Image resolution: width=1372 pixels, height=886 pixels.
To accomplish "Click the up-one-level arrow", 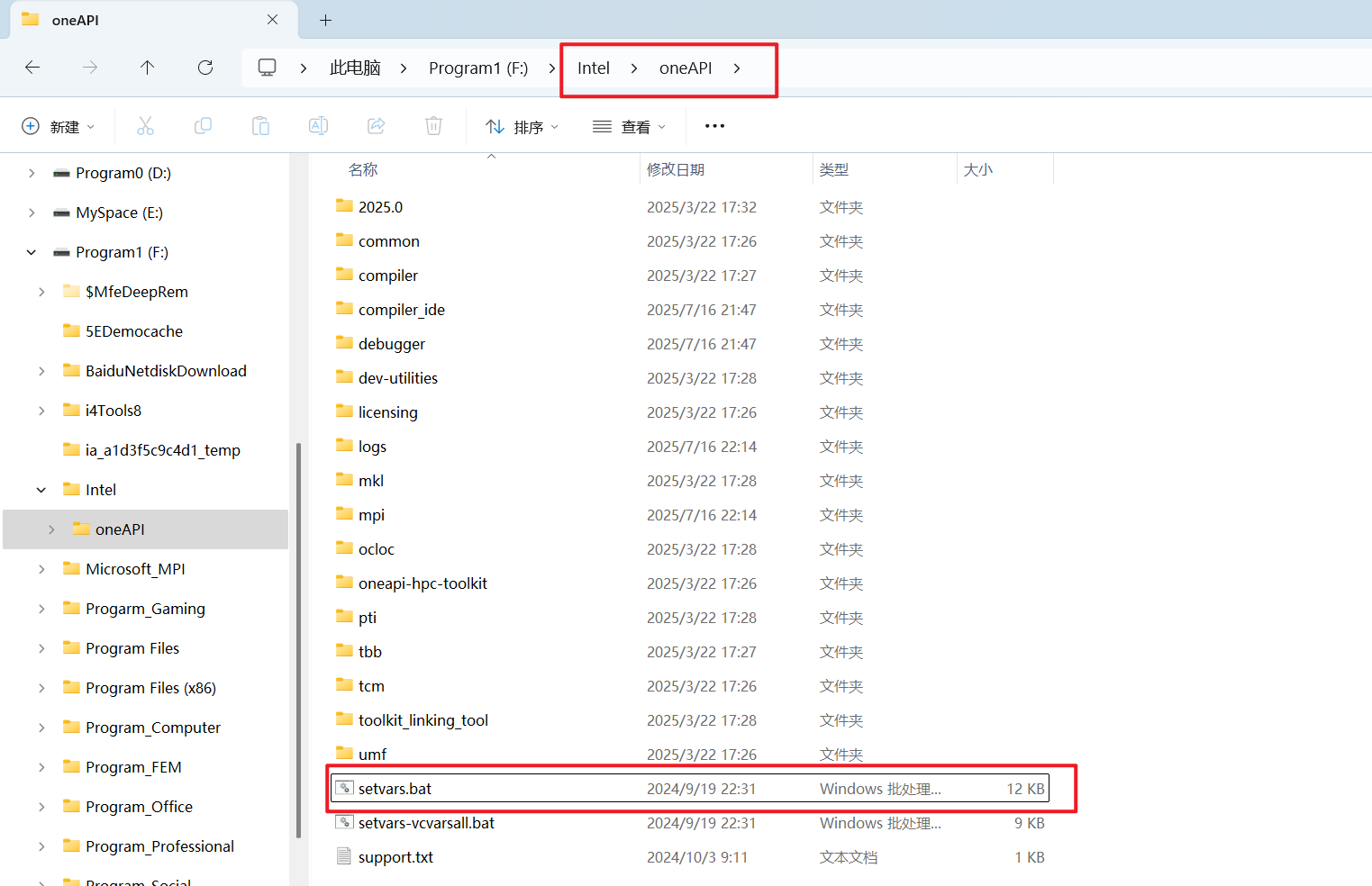I will [147, 67].
